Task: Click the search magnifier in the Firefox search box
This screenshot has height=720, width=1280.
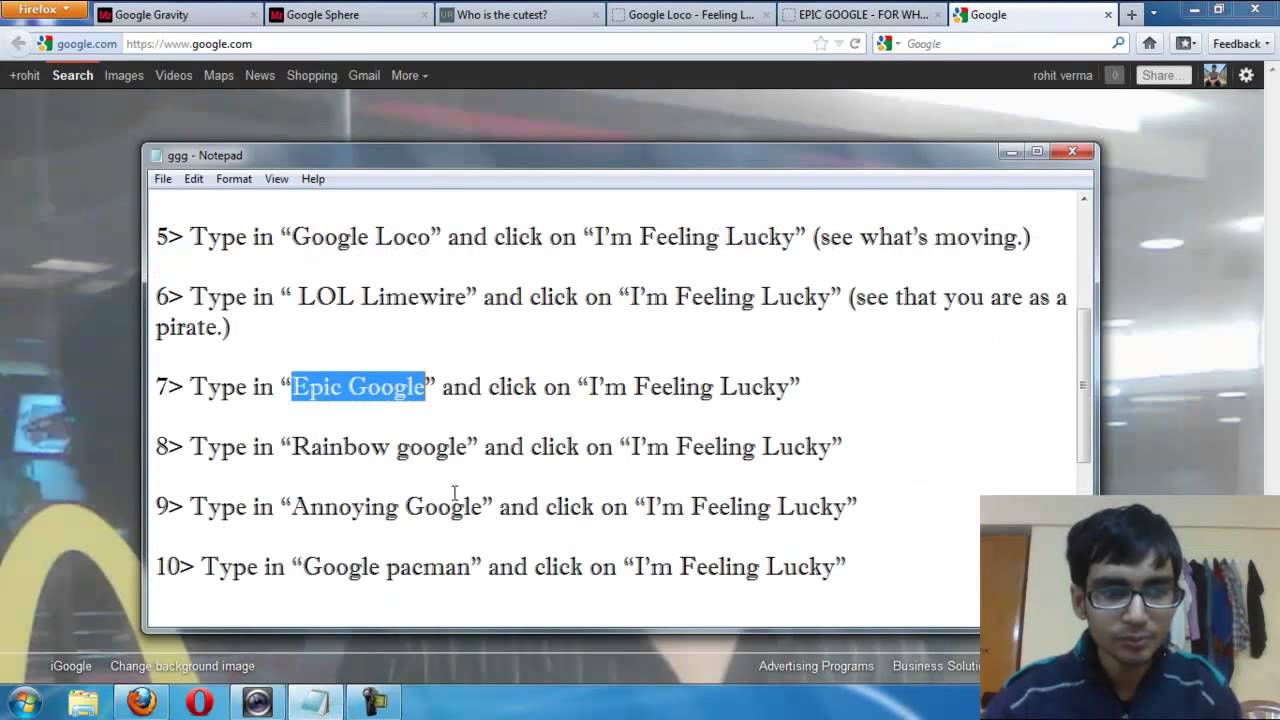Action: click(1118, 43)
